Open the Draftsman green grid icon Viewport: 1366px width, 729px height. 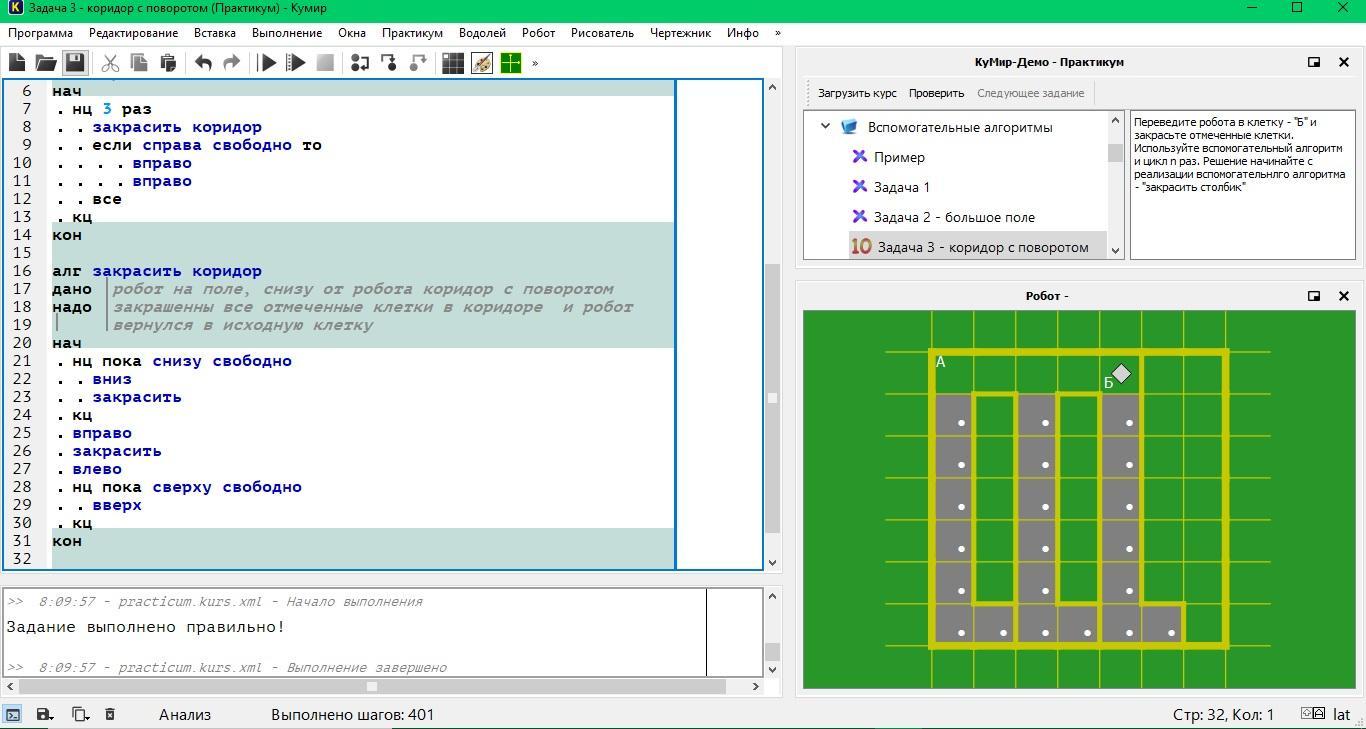tap(511, 63)
